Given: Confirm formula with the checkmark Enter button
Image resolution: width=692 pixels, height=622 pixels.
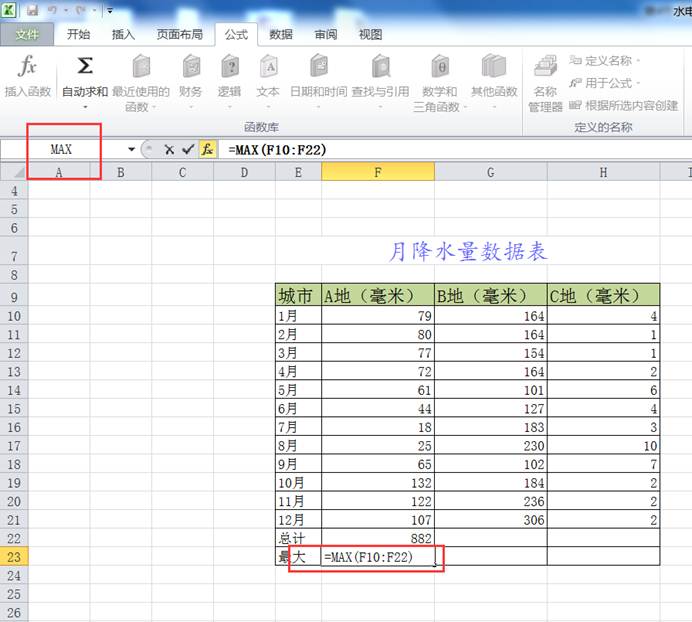Looking at the screenshot, I should click(x=188, y=149).
